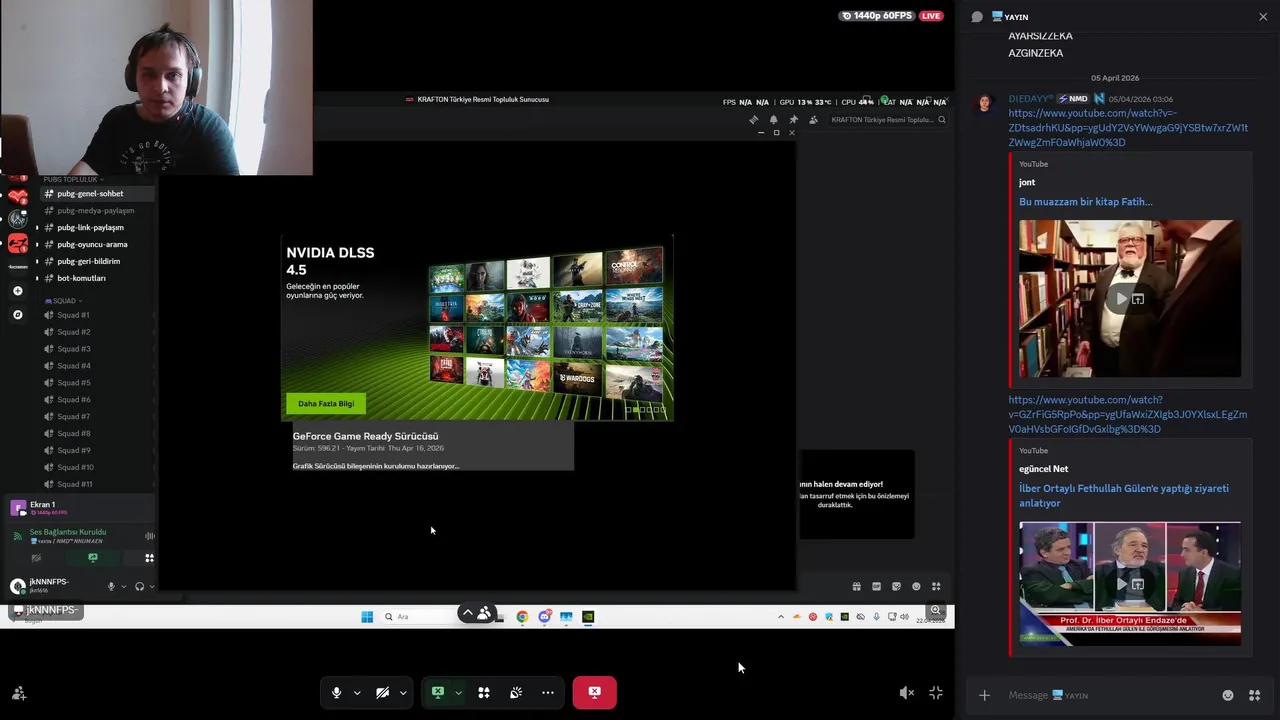Open Chrome from streamed taskbar
This screenshot has width=1280, height=720.
[522, 617]
